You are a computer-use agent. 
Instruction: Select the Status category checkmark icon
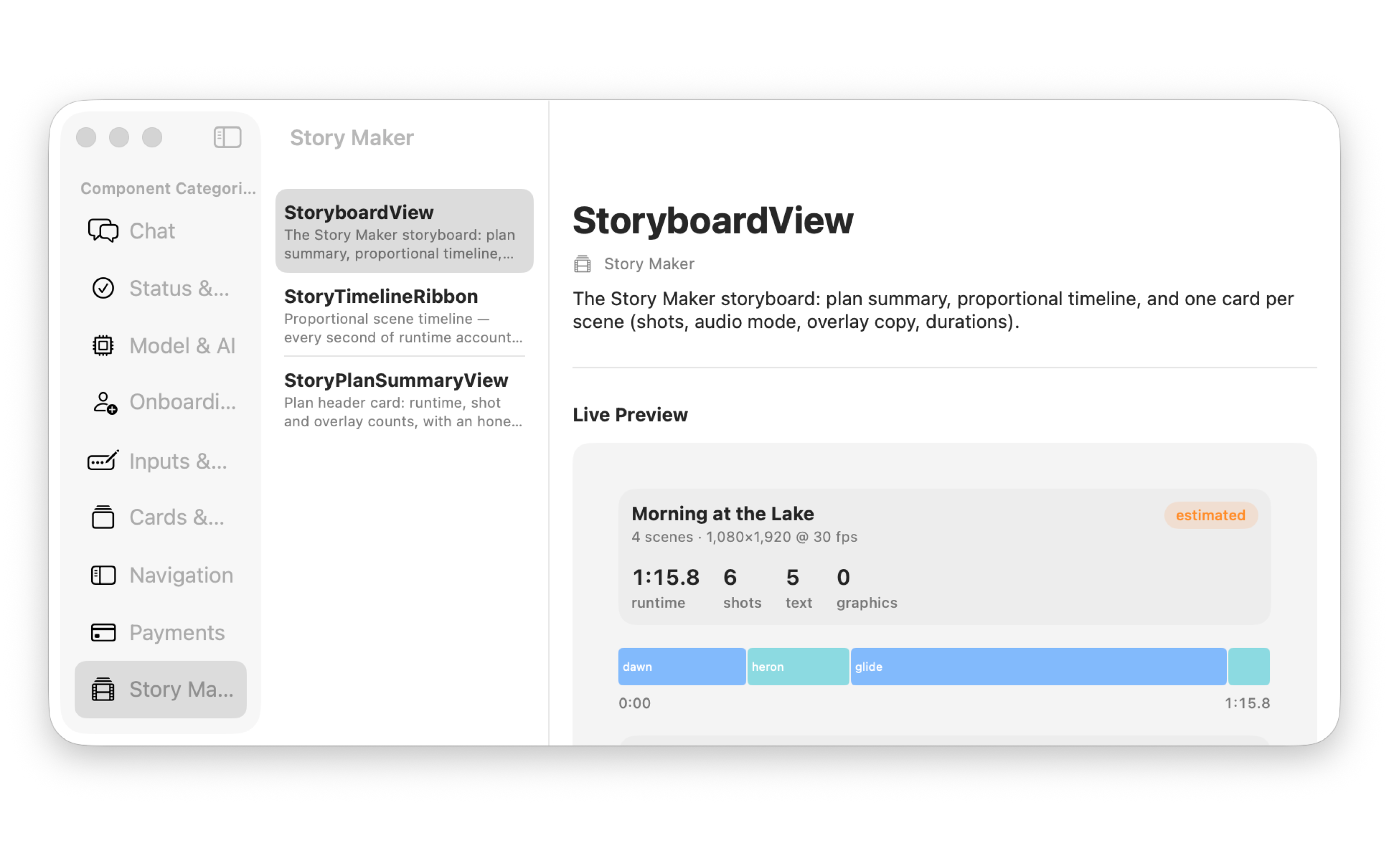[103, 288]
